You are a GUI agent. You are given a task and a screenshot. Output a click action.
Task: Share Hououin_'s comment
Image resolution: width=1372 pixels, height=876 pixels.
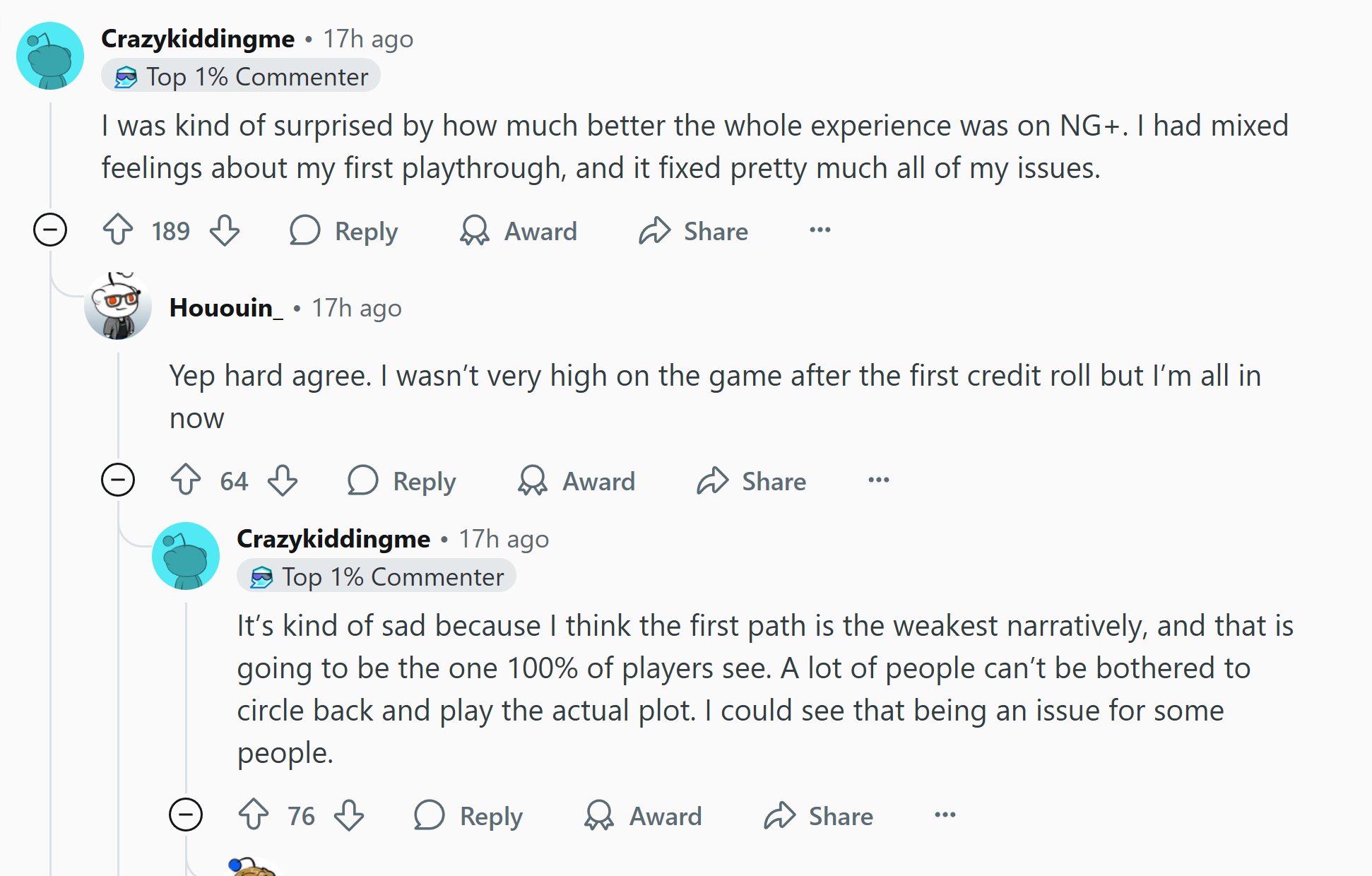pos(752,481)
